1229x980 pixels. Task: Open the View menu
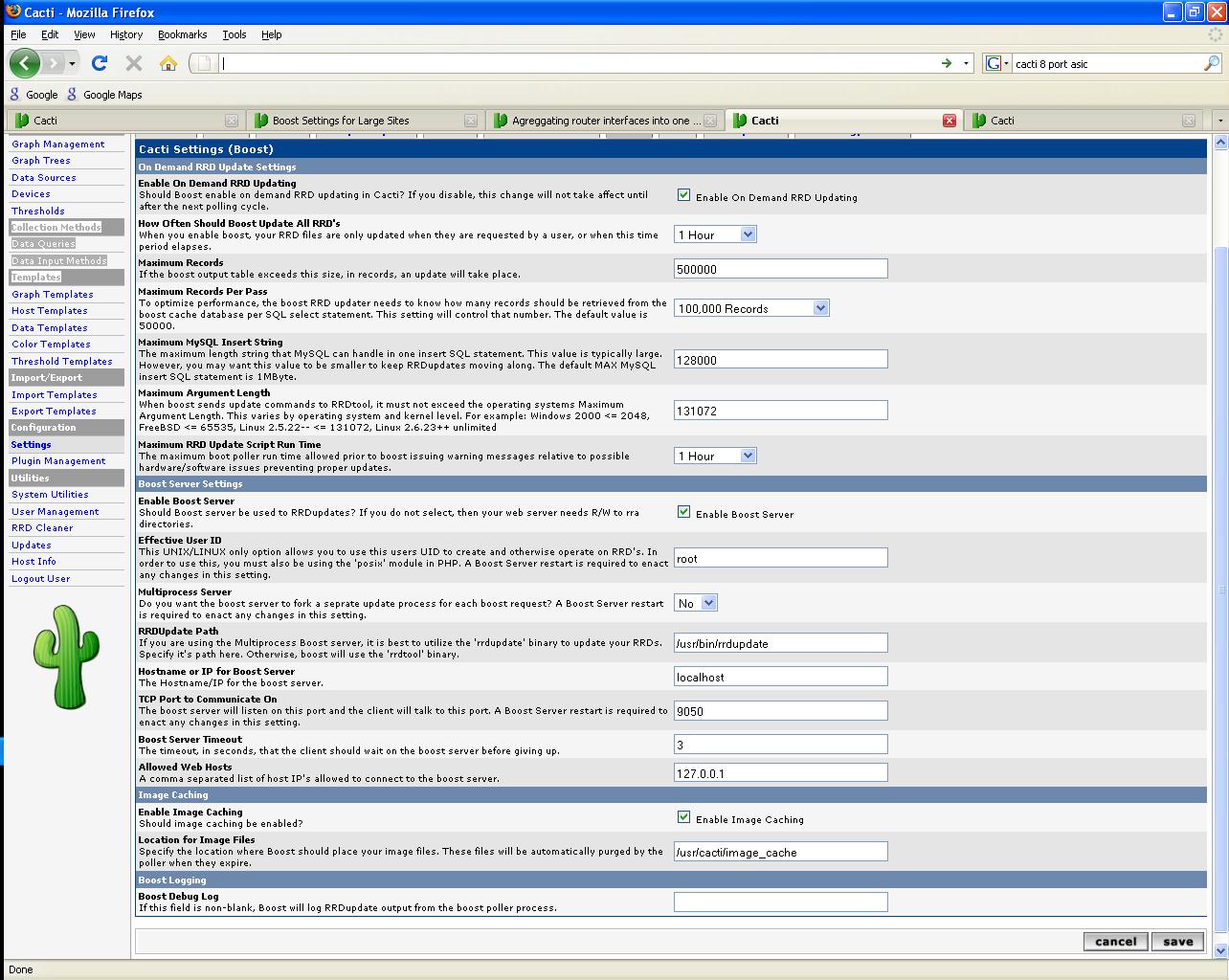(84, 34)
